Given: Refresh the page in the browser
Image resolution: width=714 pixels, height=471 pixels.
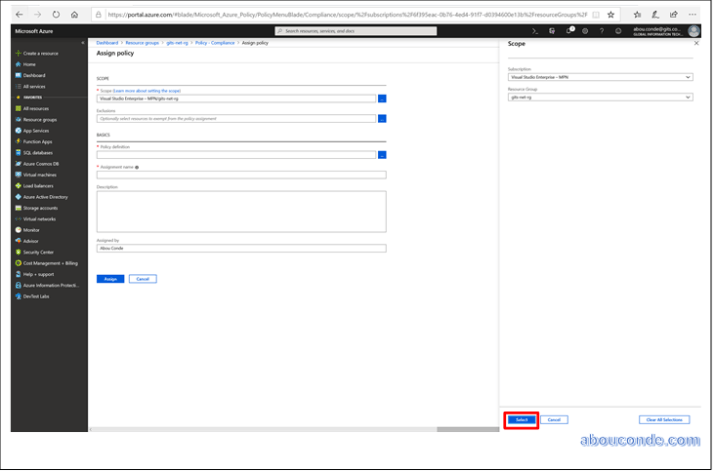Looking at the screenshot, I should pos(55,15).
